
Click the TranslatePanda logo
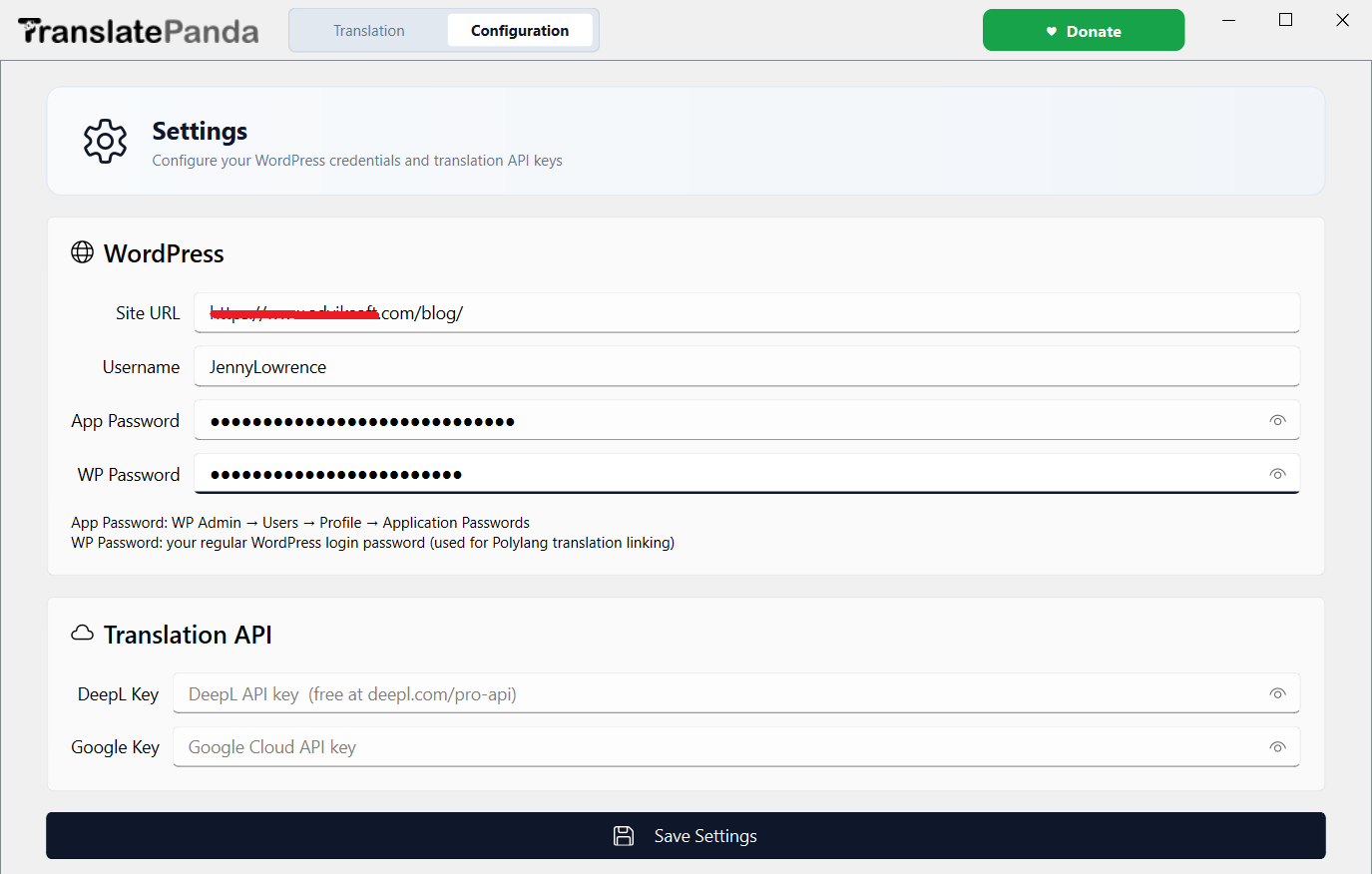click(x=139, y=31)
